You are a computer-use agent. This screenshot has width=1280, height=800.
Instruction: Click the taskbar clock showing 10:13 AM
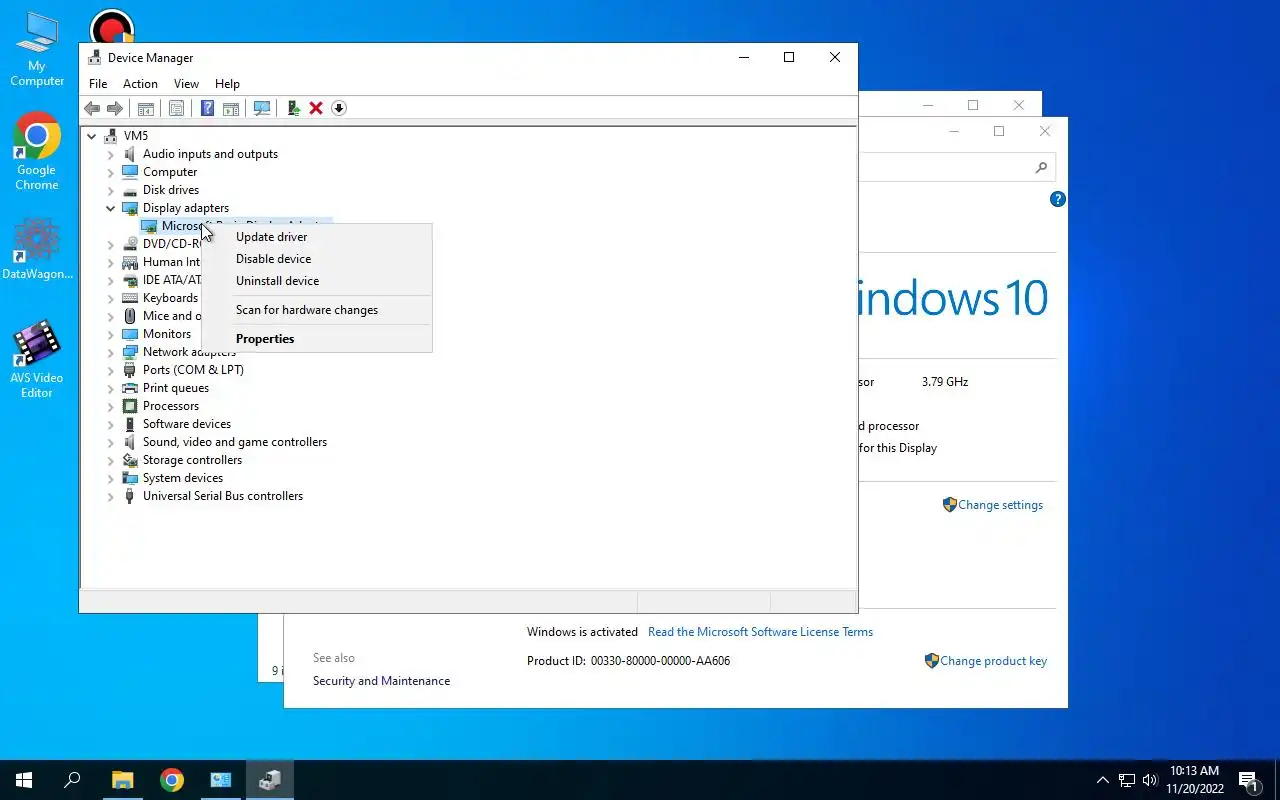click(x=1193, y=780)
